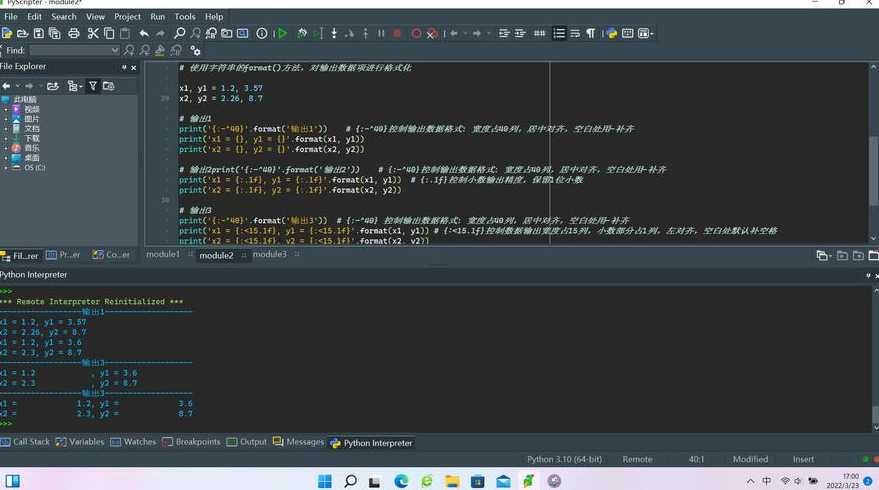Viewport: 879px width, 490px height.
Task: Click the Syntax Check info icon
Action: click(x=262, y=34)
